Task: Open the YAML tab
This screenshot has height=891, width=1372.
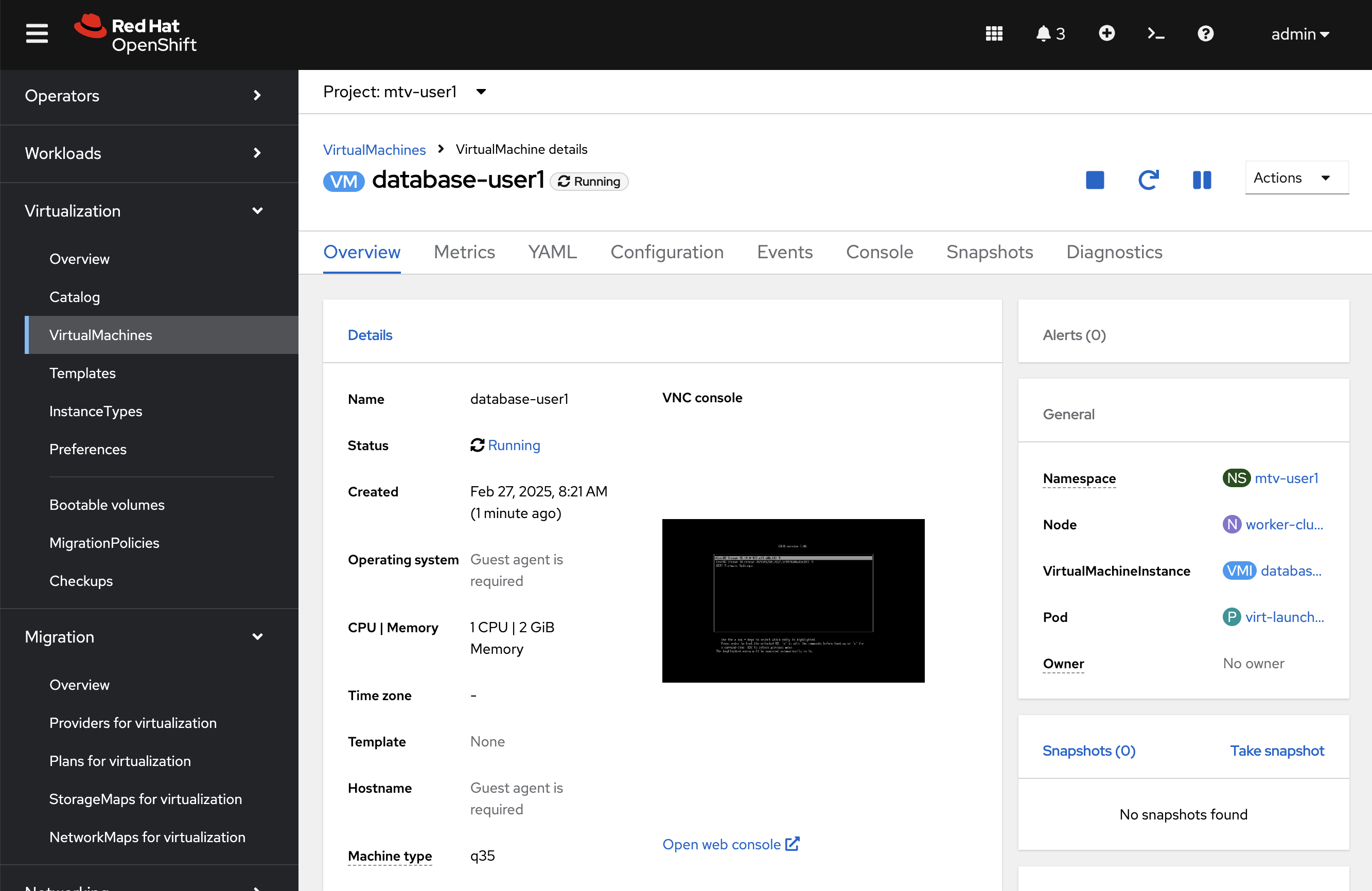Action: (552, 252)
